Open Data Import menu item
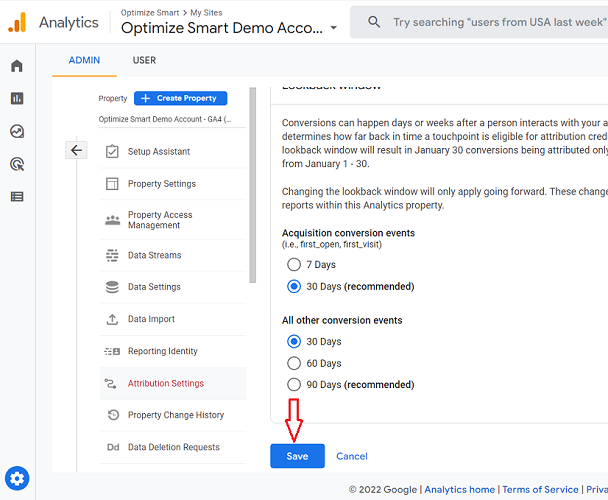The height and width of the screenshot is (500, 608). pos(173,319)
